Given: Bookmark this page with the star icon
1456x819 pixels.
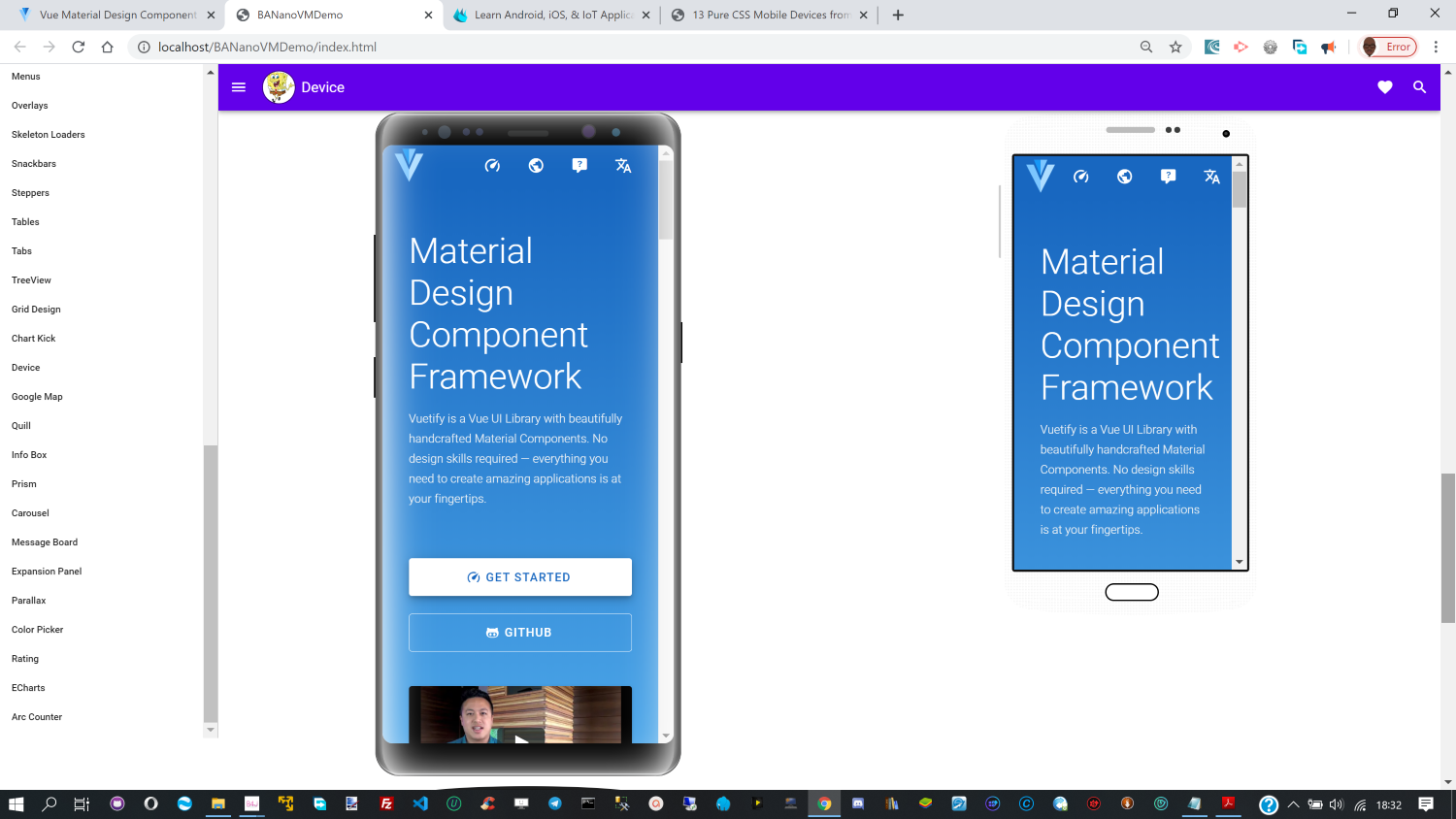Looking at the screenshot, I should tap(1175, 47).
